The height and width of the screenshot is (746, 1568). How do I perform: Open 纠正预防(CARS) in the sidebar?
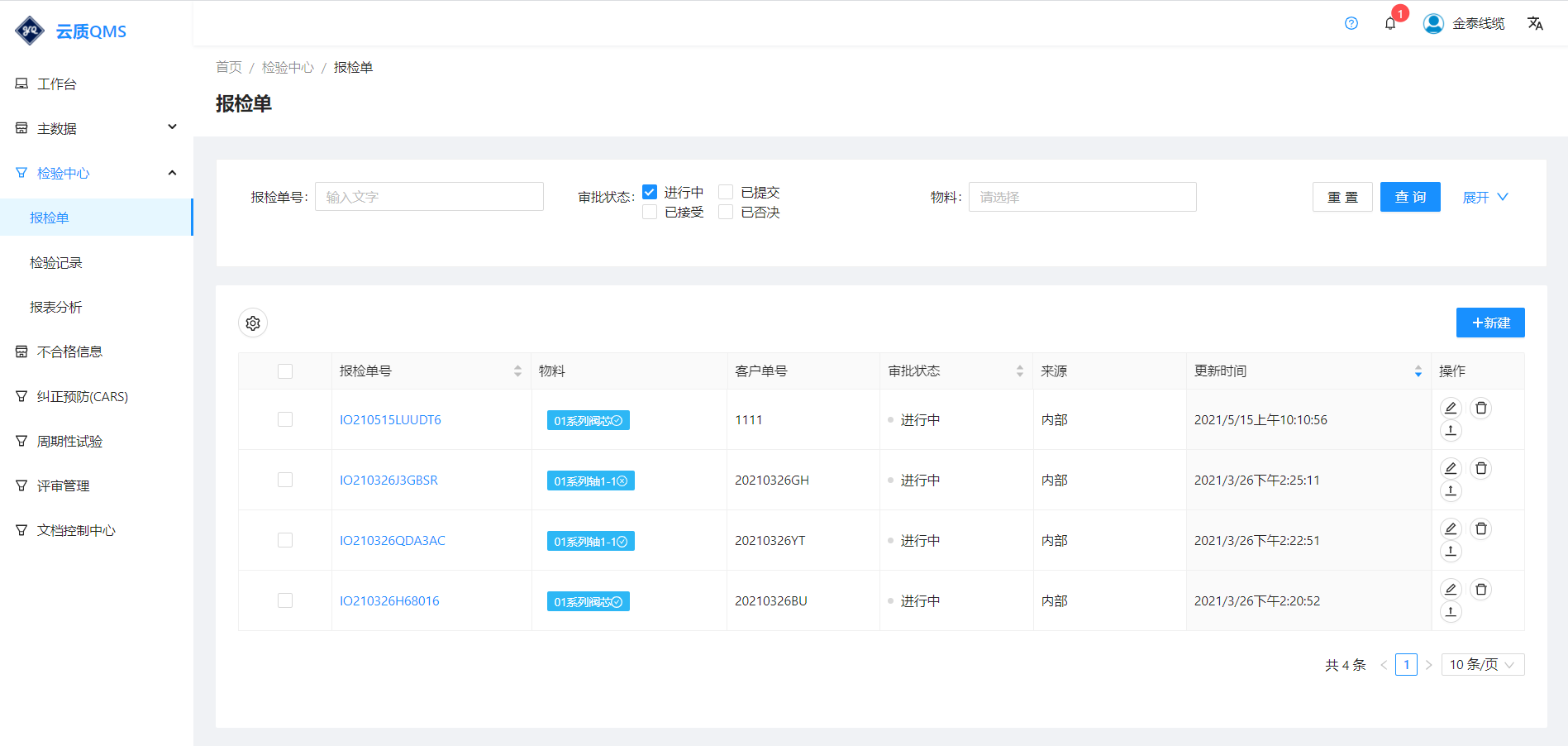(x=97, y=396)
